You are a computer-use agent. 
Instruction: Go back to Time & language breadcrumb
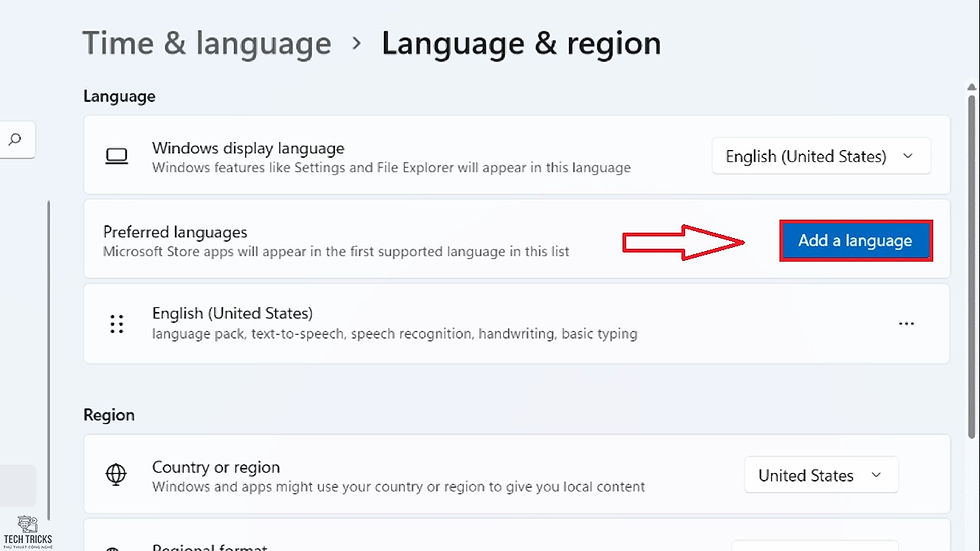tap(207, 44)
